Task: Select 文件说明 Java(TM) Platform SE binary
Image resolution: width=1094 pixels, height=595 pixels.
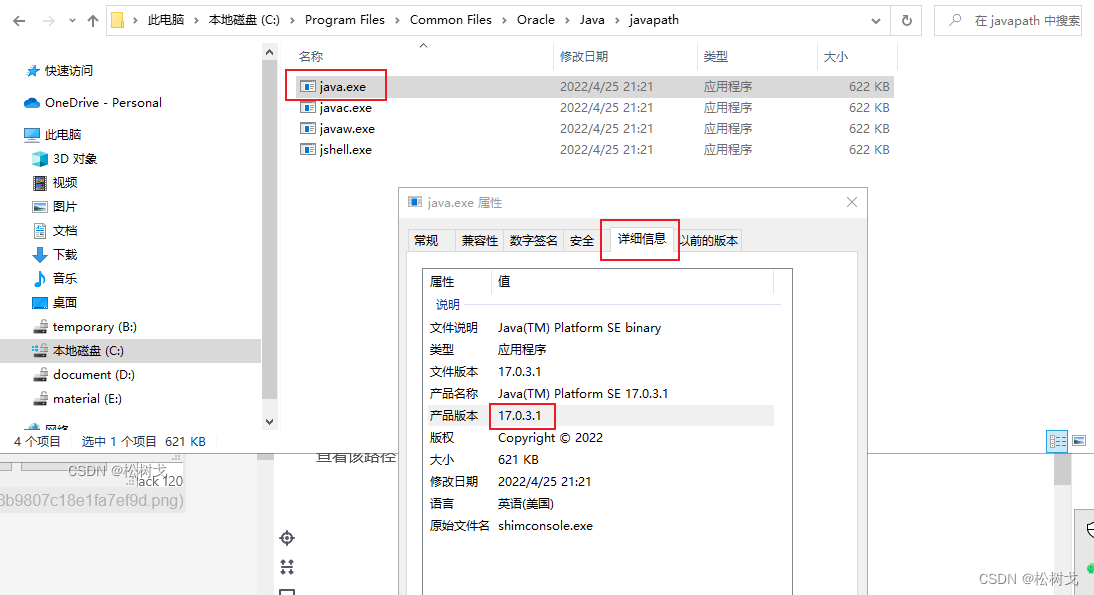Action: point(579,328)
